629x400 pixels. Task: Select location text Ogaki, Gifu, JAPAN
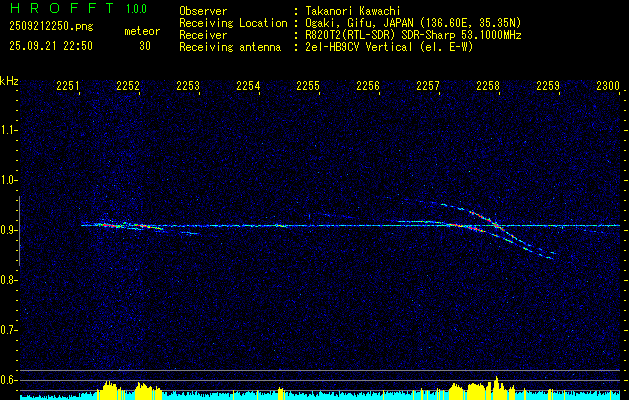359,23
